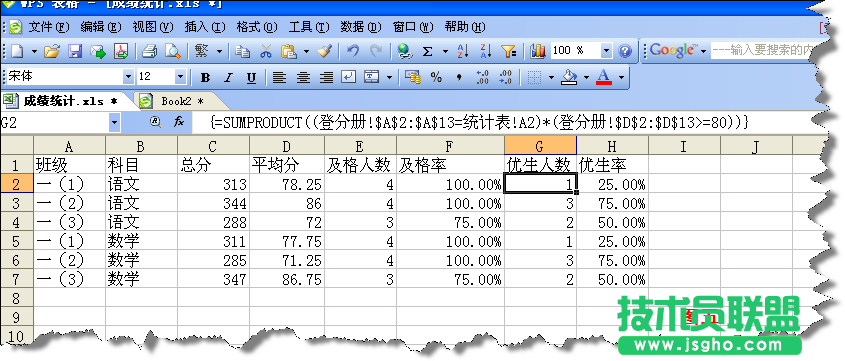Align cell text to the right
The height and width of the screenshot is (361, 845).
point(326,78)
